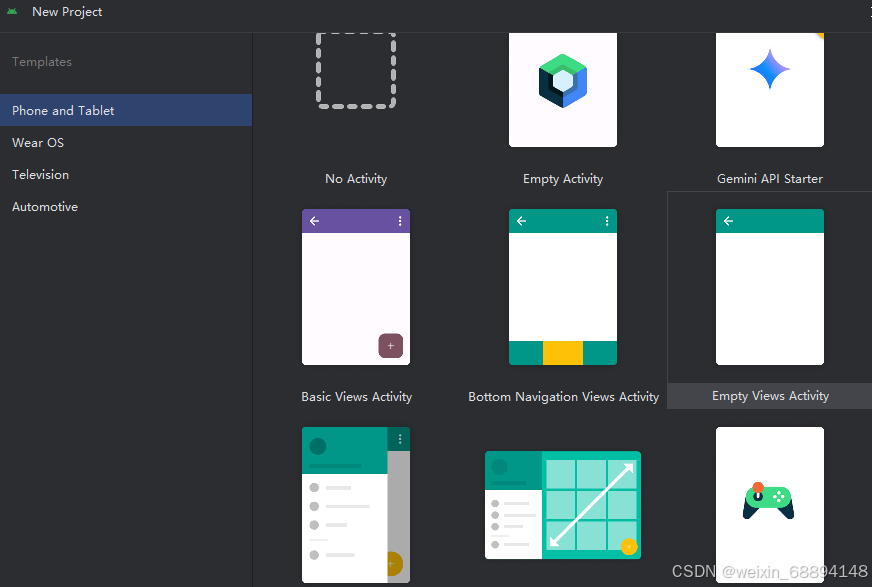Click the Bottom Navigation Views Activity label

coord(563,397)
